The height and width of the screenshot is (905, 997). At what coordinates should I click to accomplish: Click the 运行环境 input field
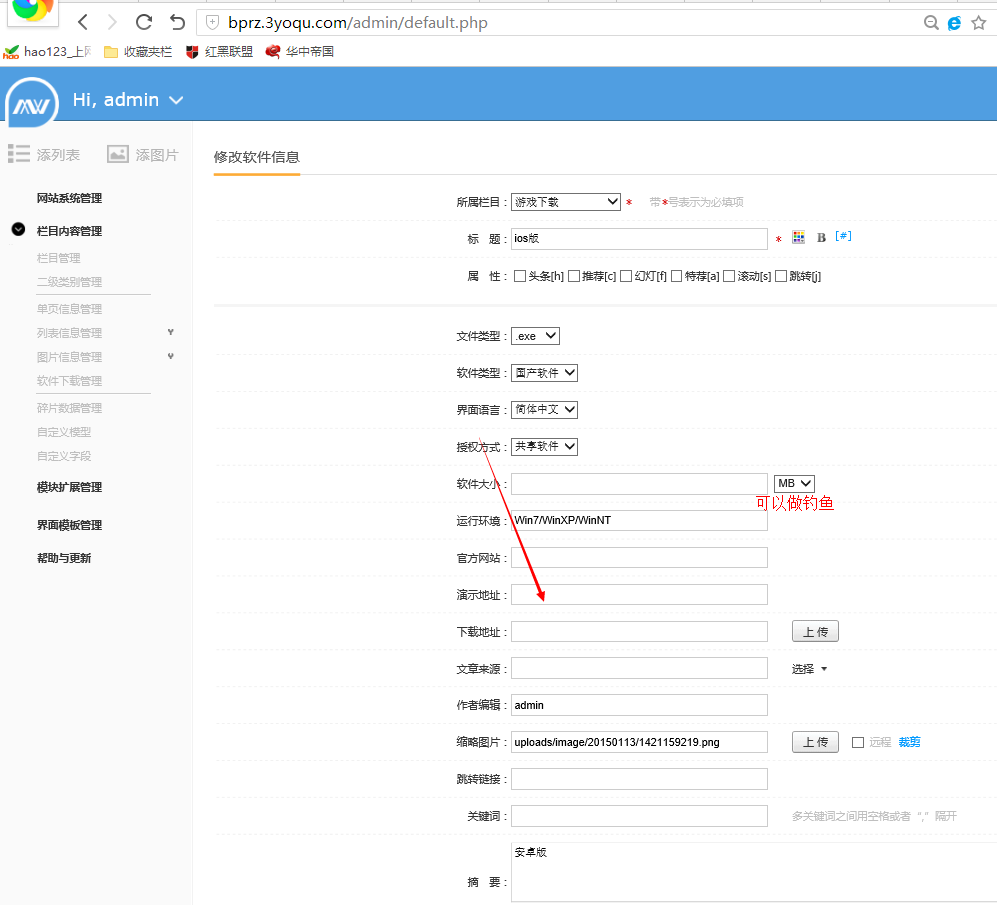pyautogui.click(x=639, y=520)
